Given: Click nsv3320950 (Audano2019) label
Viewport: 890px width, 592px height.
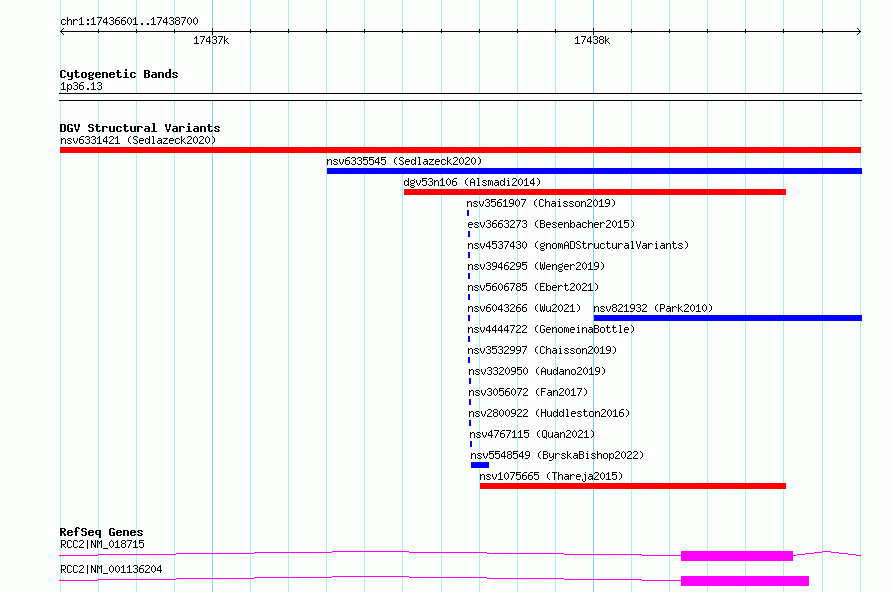Looking at the screenshot, I should coord(537,371).
